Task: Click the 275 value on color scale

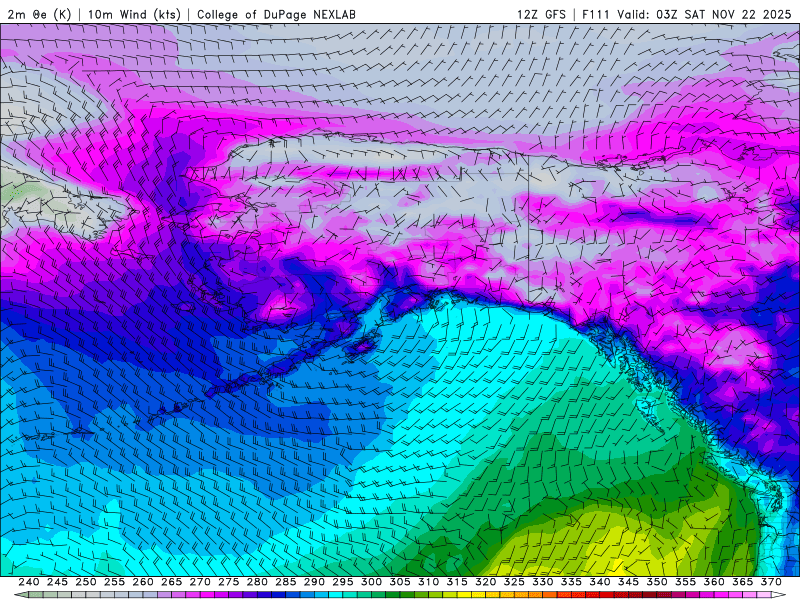Action: (229, 582)
